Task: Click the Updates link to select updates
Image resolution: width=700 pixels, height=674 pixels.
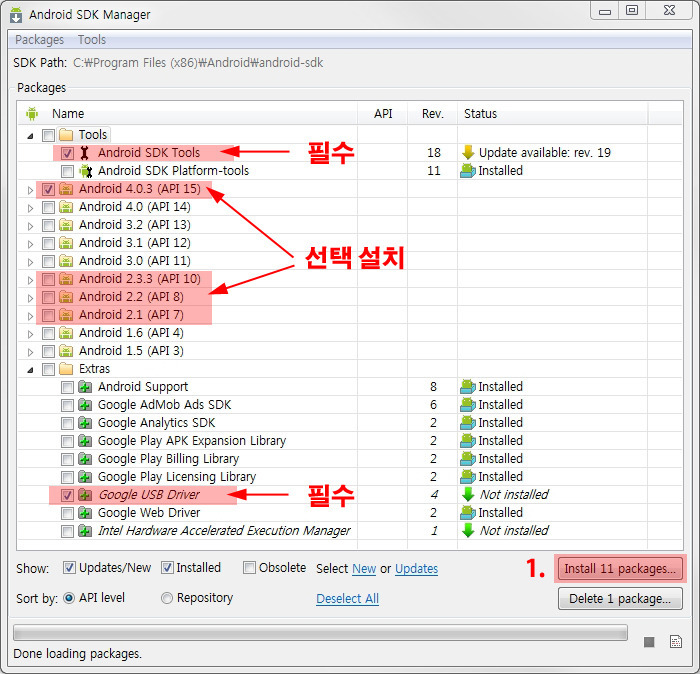Action: tap(417, 569)
